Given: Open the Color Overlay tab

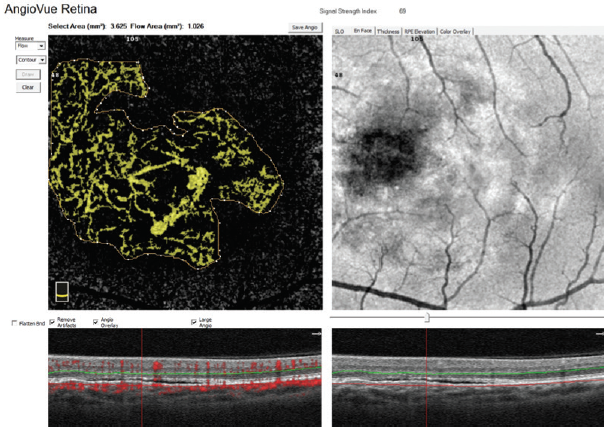Looking at the screenshot, I should click(x=456, y=31).
